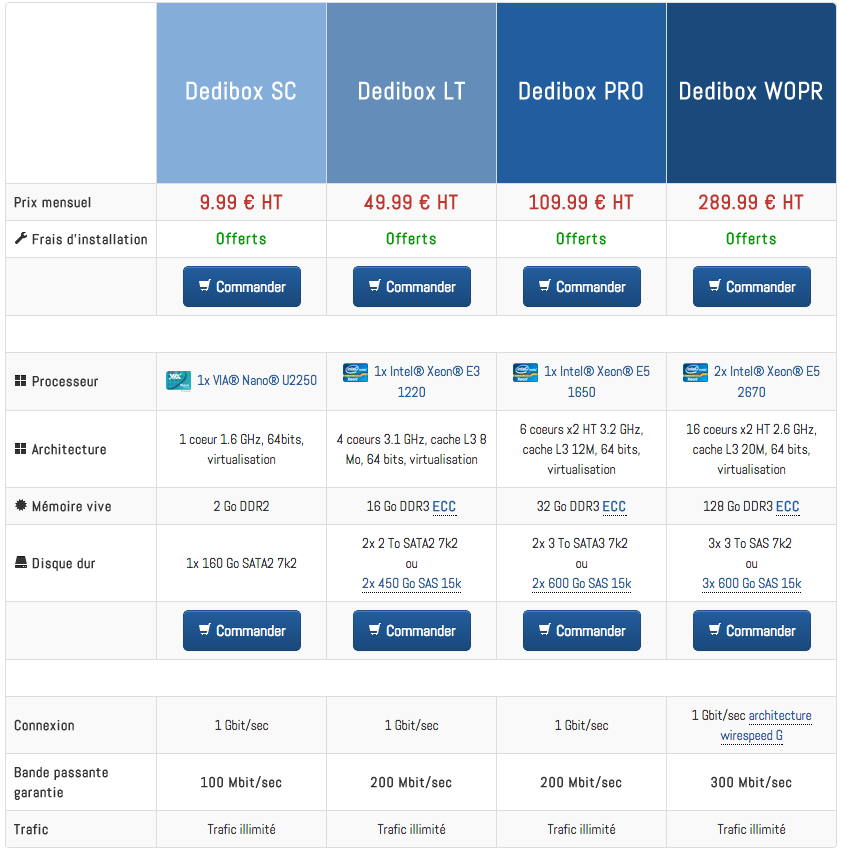The height and width of the screenshot is (853, 841).
Task: Click Trafic illimité under Dedibox SC
Action: click(242, 829)
